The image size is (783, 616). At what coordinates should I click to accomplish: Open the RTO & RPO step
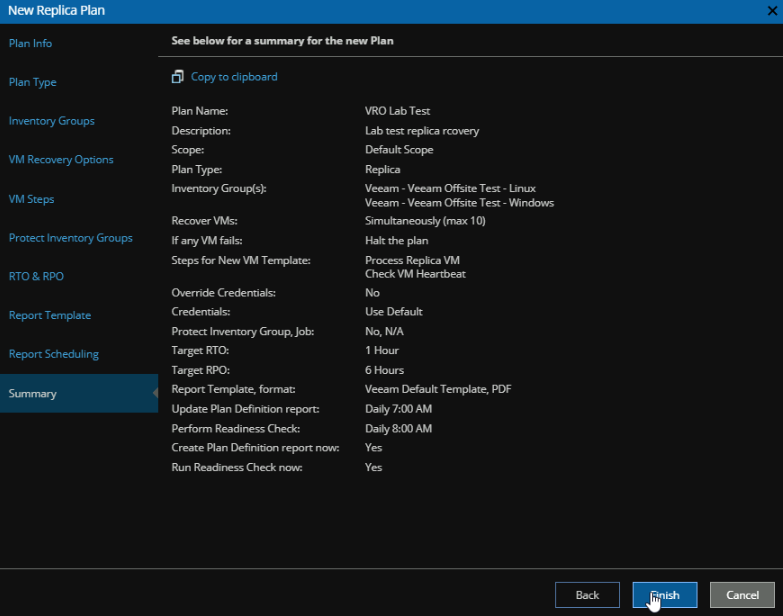tap(36, 276)
